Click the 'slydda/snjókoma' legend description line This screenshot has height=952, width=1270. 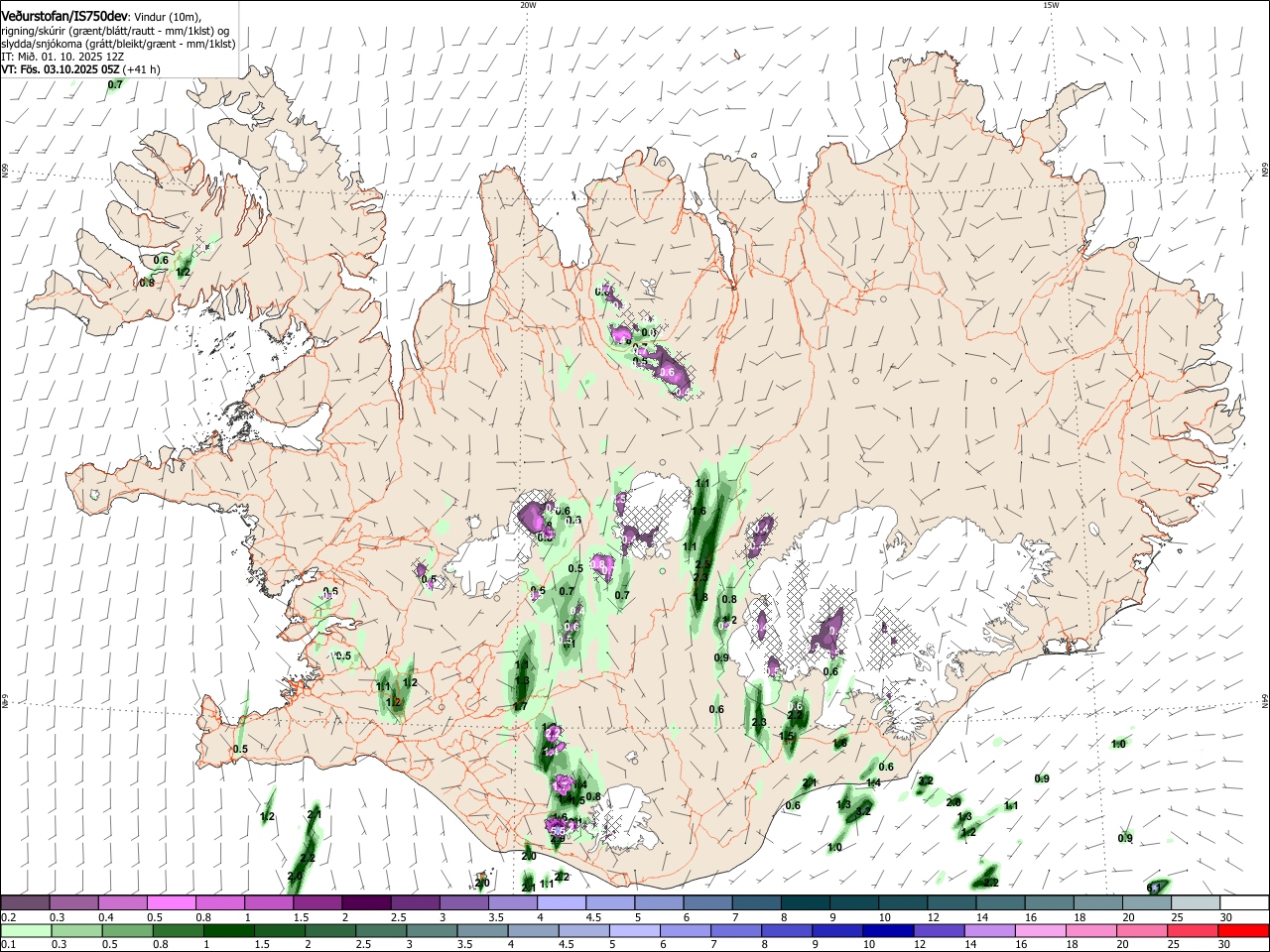[x=117, y=44]
